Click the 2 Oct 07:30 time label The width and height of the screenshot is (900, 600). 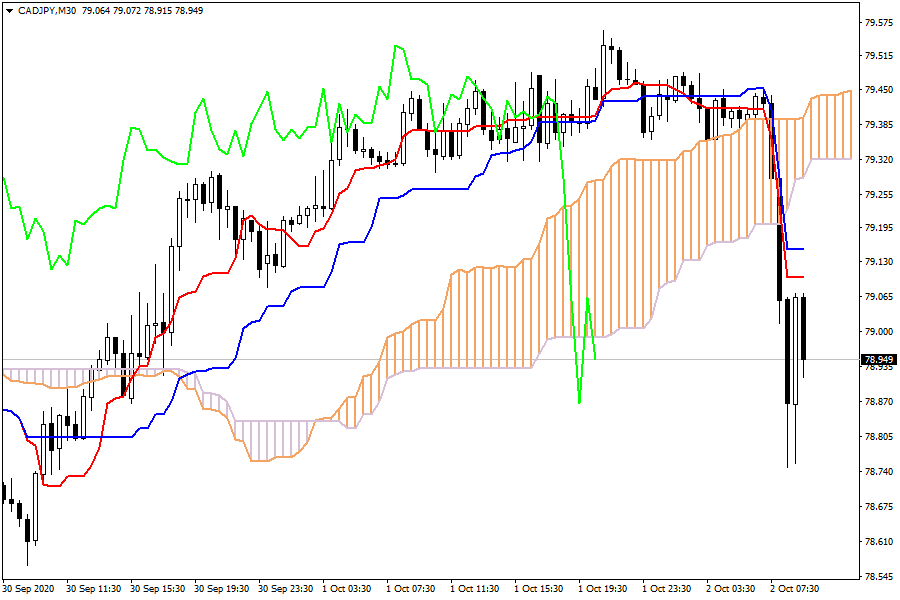pos(796,589)
